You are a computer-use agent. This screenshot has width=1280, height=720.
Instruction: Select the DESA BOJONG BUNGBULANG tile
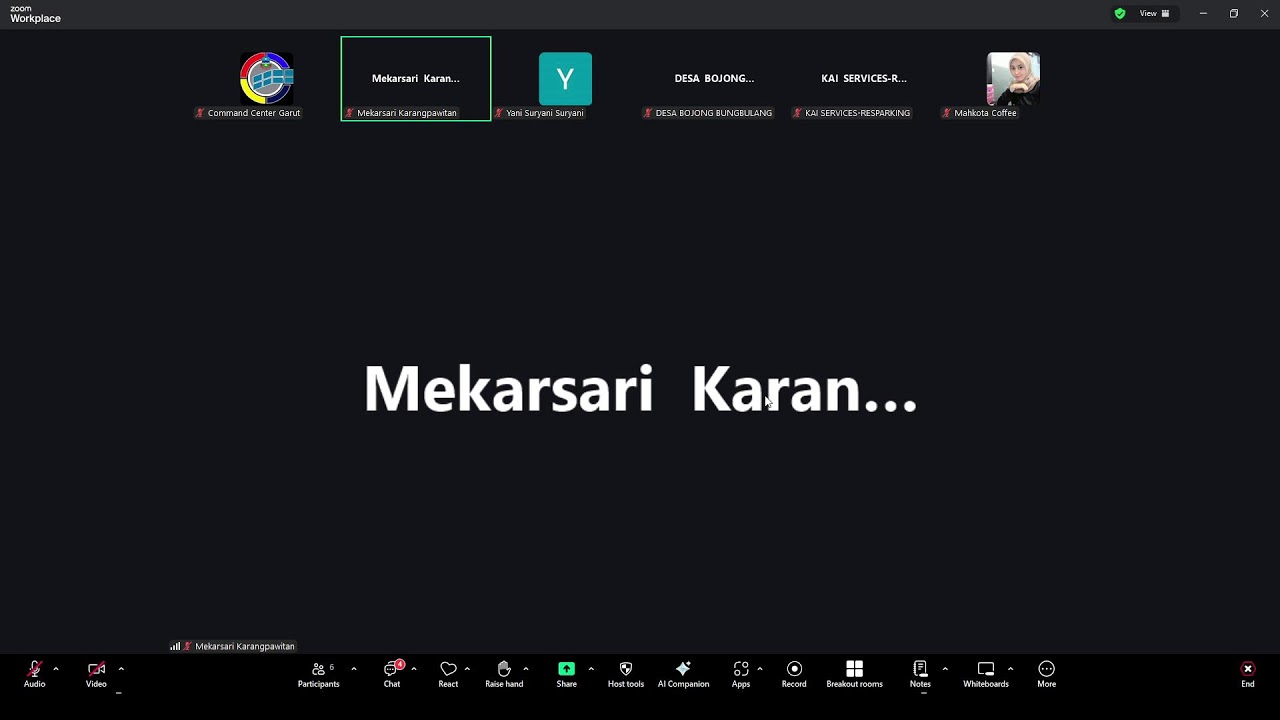[x=714, y=79]
